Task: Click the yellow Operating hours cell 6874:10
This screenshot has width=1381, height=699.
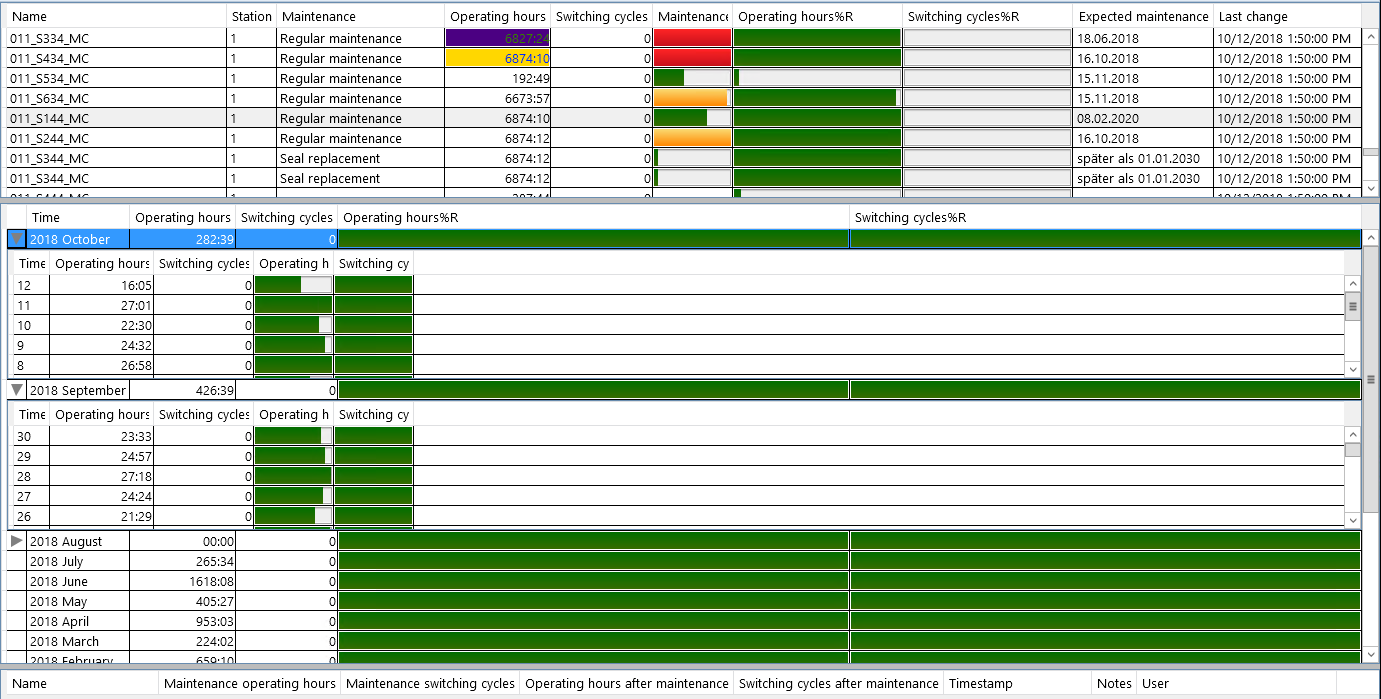Action: pyautogui.click(x=498, y=58)
